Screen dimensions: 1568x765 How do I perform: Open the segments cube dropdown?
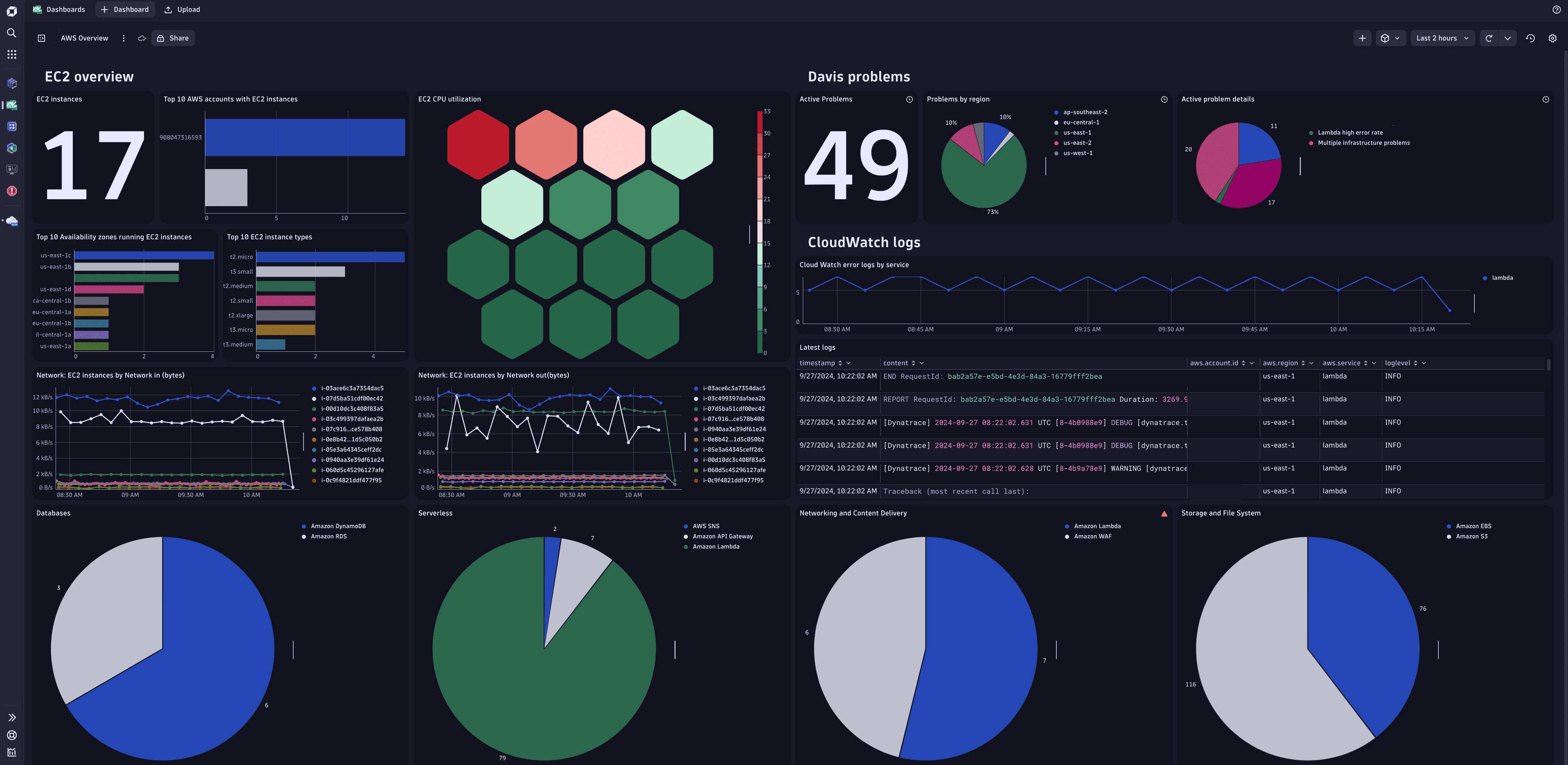click(x=1390, y=38)
